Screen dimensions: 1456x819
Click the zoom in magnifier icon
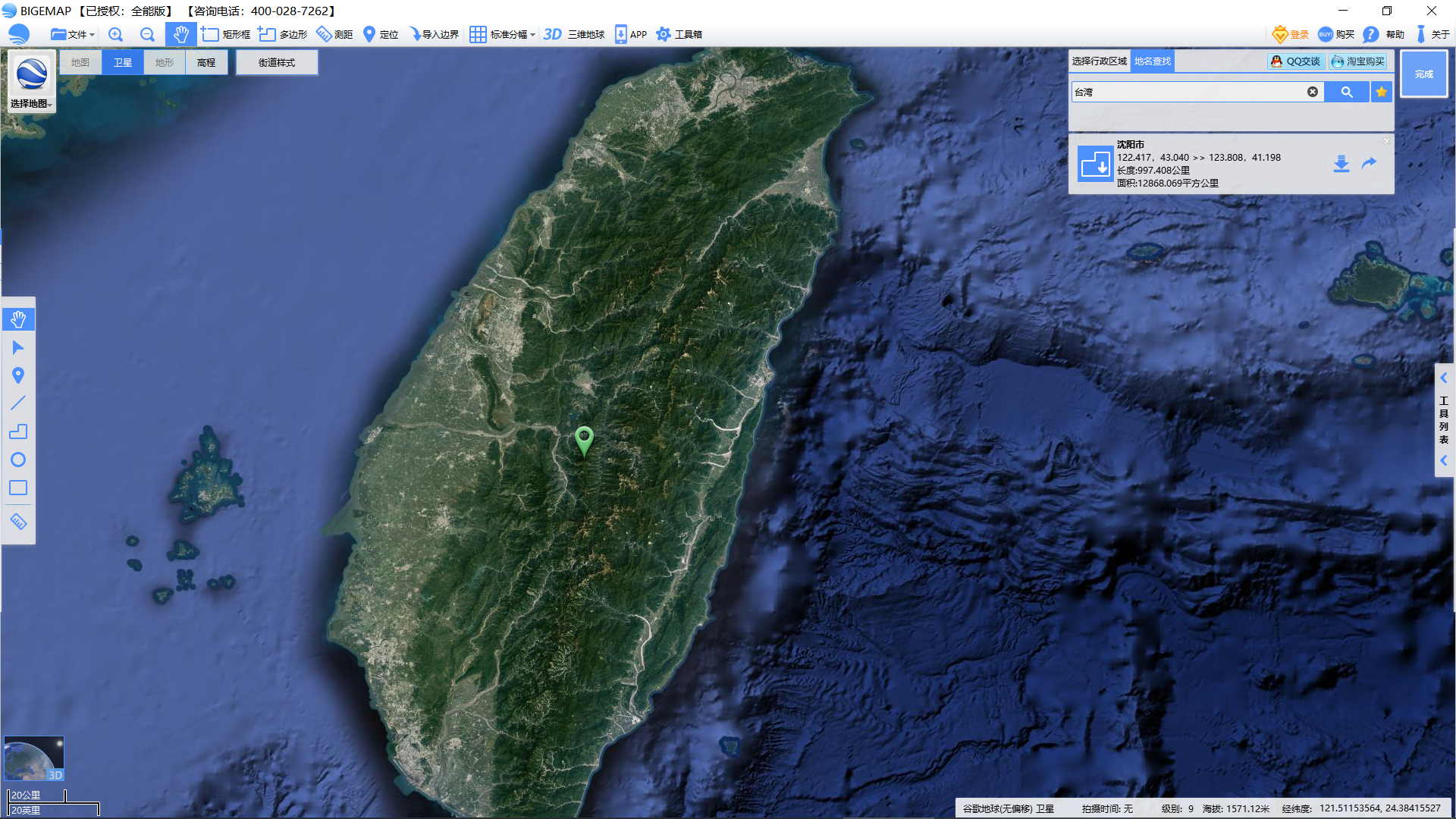[x=115, y=34]
